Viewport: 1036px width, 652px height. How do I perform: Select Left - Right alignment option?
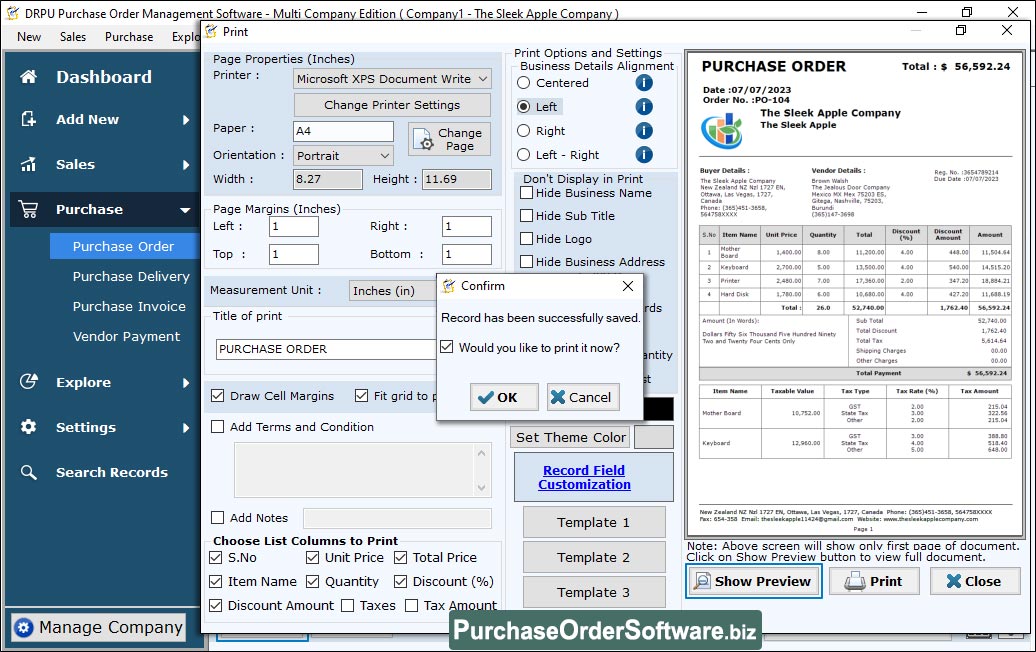[x=523, y=155]
